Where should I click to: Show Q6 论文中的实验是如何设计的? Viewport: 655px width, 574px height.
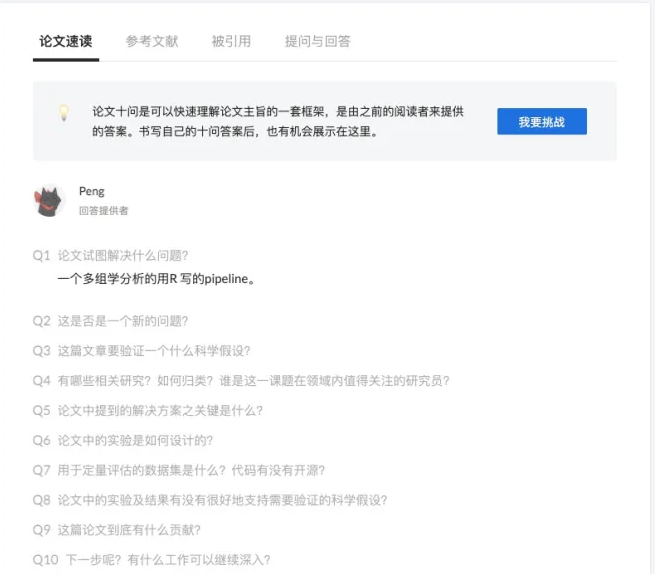[x=135, y=440]
